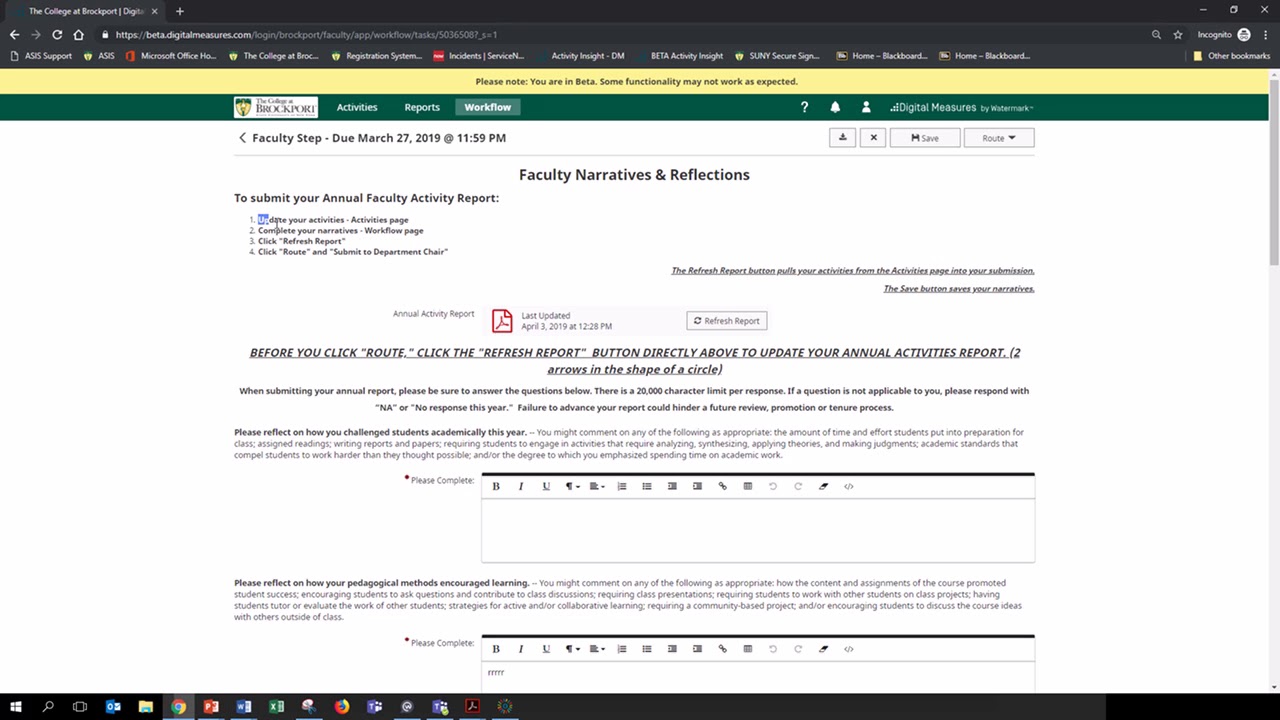The image size is (1280, 720).
Task: Increase indent in academic challenge editor
Action: click(x=697, y=486)
